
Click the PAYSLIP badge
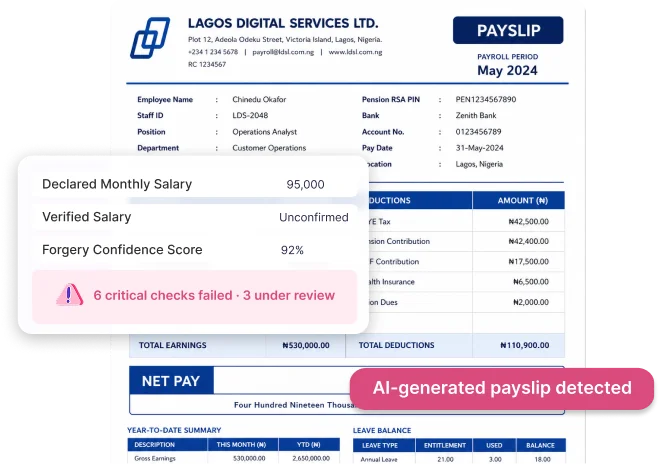[508, 30]
